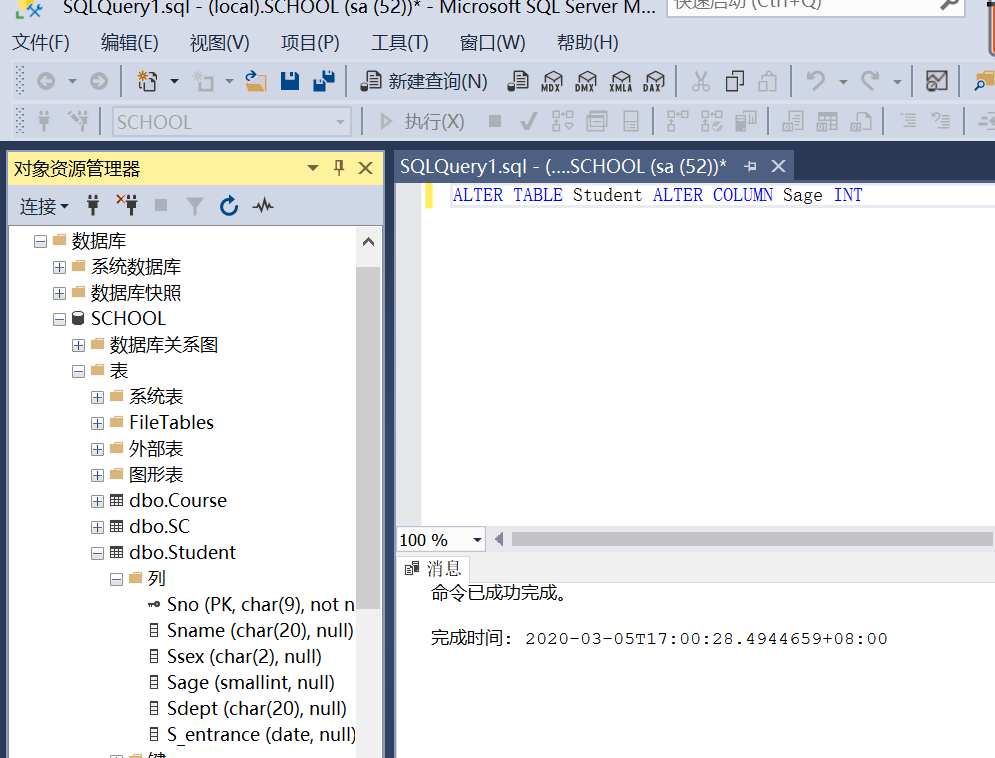This screenshot has height=758, width=995.
Task: Expand the dbo.Course table node
Action: [97, 501]
